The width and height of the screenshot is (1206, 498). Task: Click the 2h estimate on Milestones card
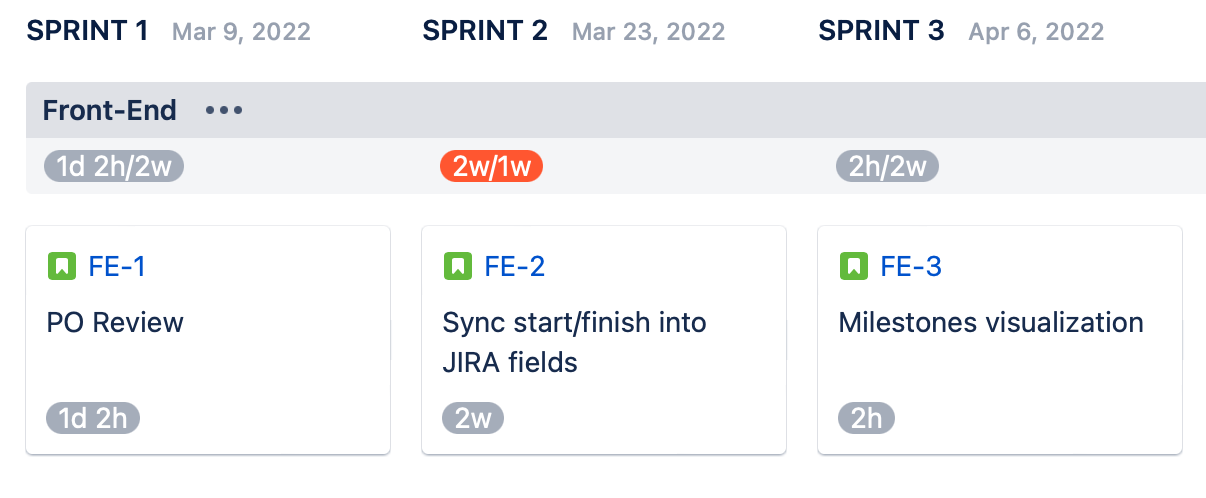(866, 418)
